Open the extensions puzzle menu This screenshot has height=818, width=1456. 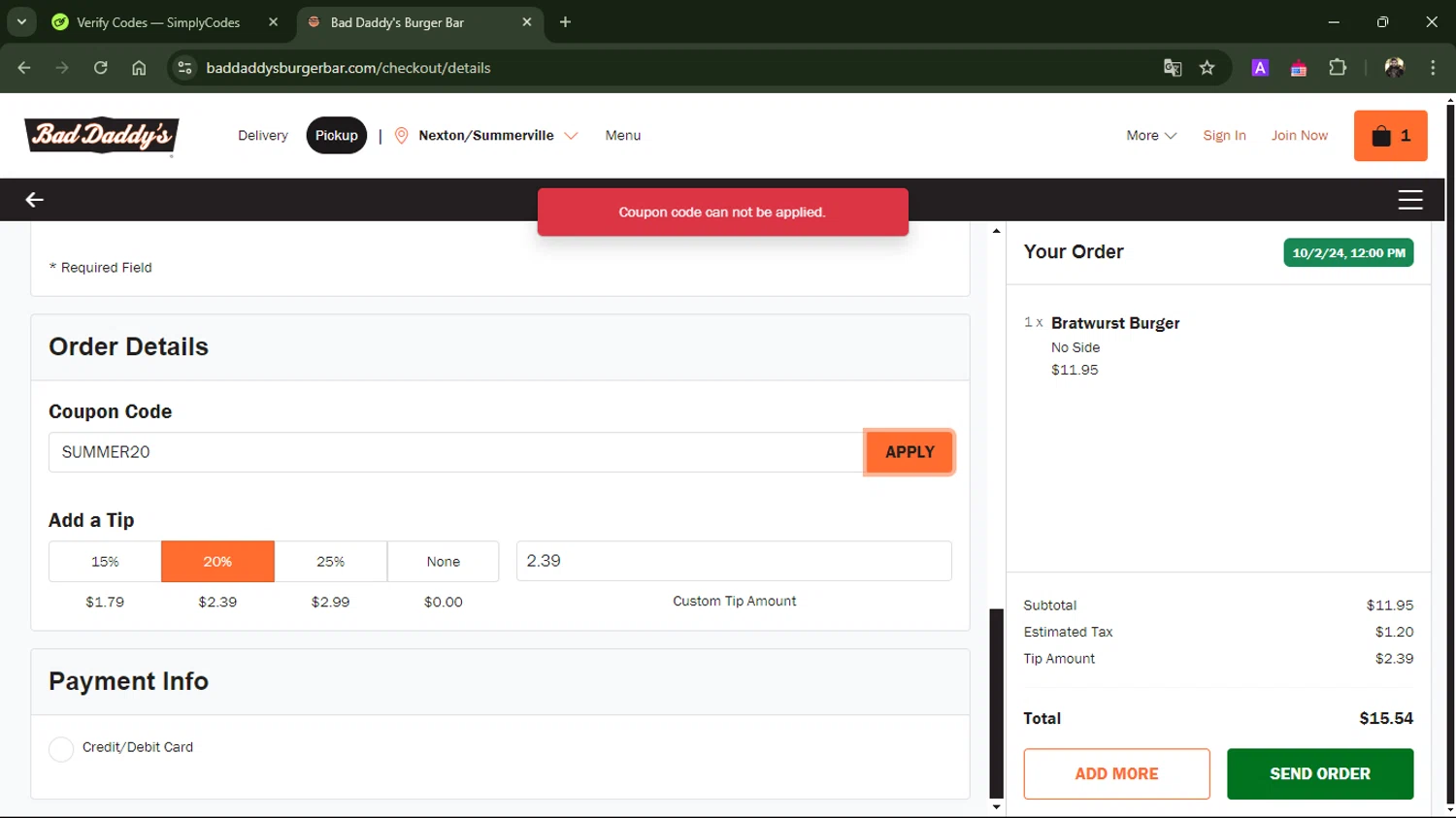click(1338, 68)
